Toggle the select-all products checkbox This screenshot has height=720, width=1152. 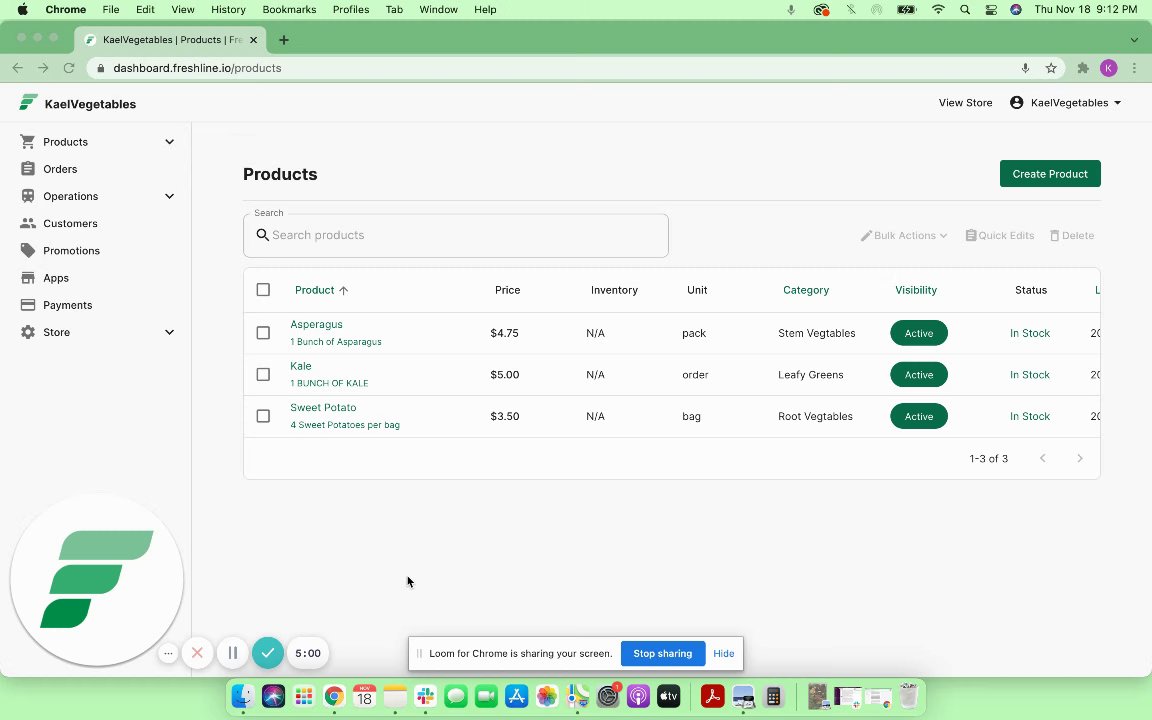pyautogui.click(x=263, y=289)
